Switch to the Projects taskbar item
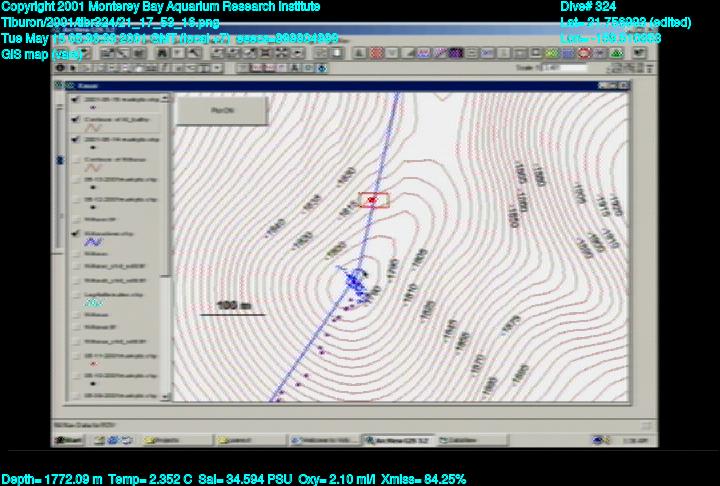The image size is (720, 486). click(165, 440)
